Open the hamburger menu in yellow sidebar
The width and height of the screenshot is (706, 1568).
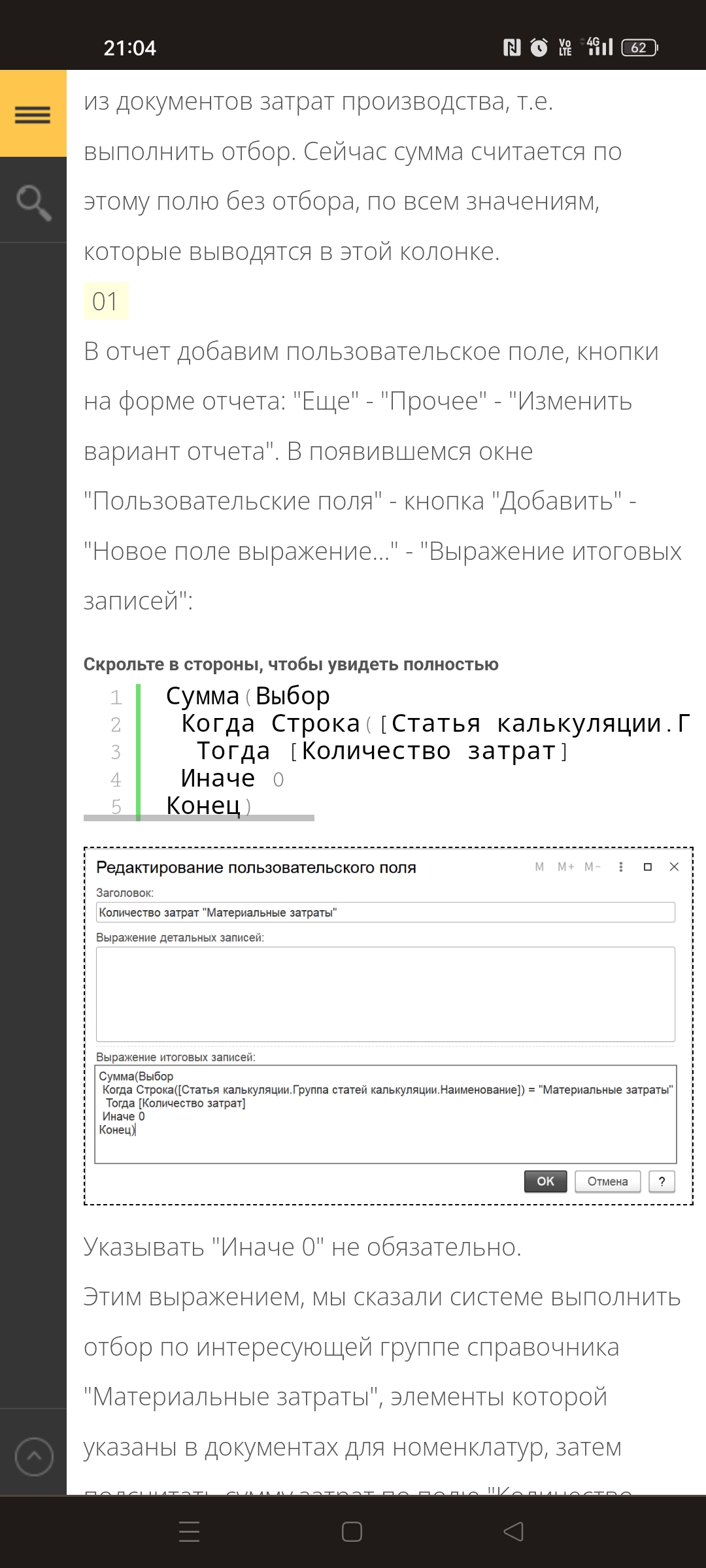click(33, 114)
